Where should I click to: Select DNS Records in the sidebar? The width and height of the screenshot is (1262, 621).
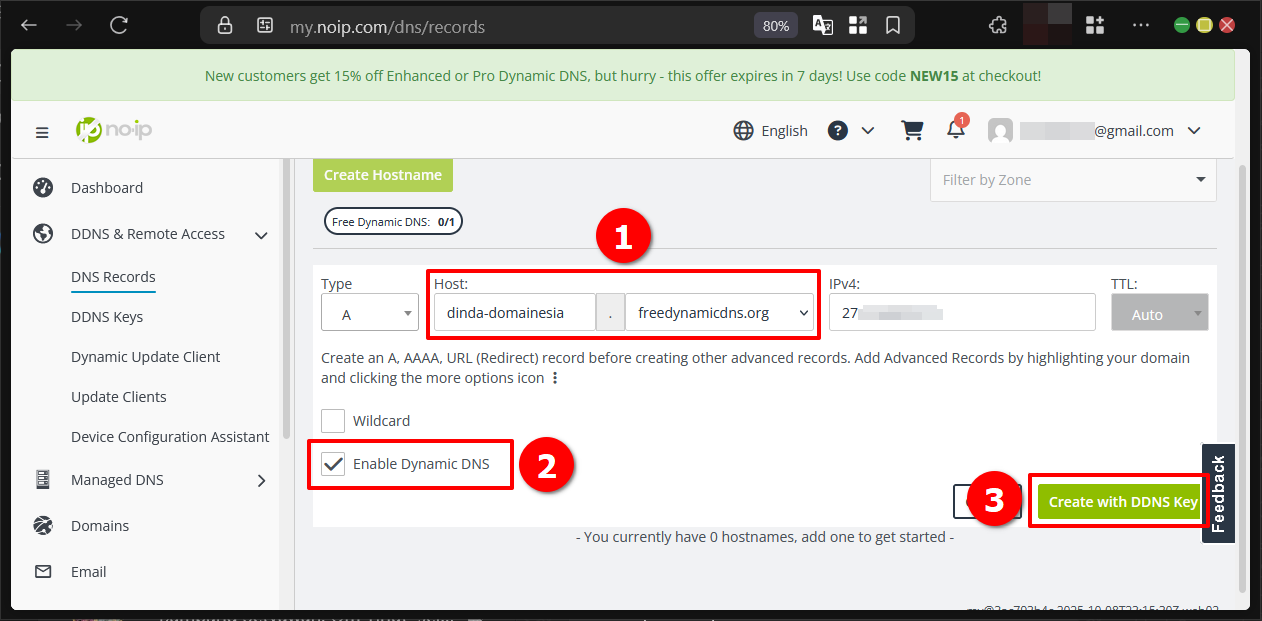click(x=113, y=277)
